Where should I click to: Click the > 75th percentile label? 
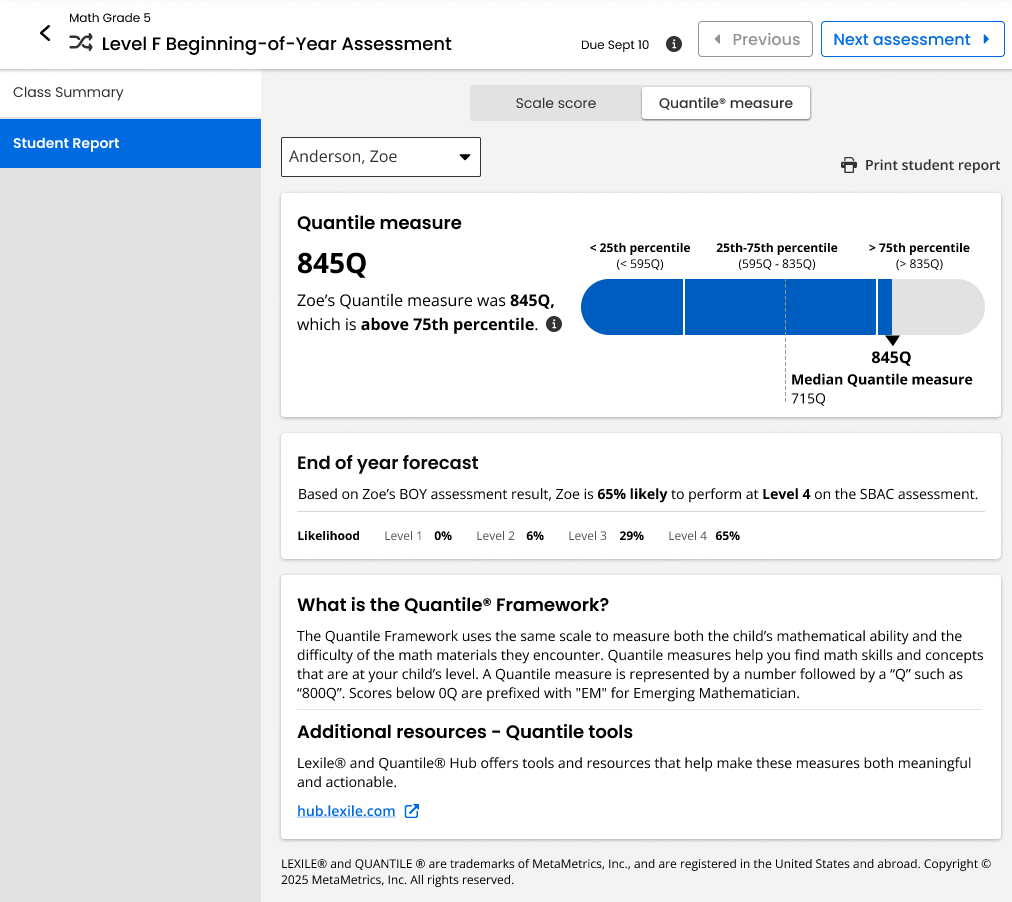tap(919, 248)
